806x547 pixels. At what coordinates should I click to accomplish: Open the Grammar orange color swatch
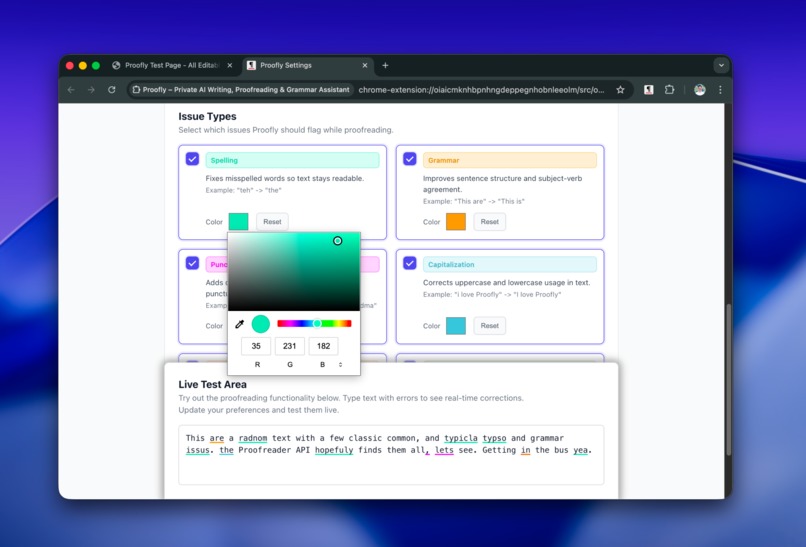coord(456,222)
